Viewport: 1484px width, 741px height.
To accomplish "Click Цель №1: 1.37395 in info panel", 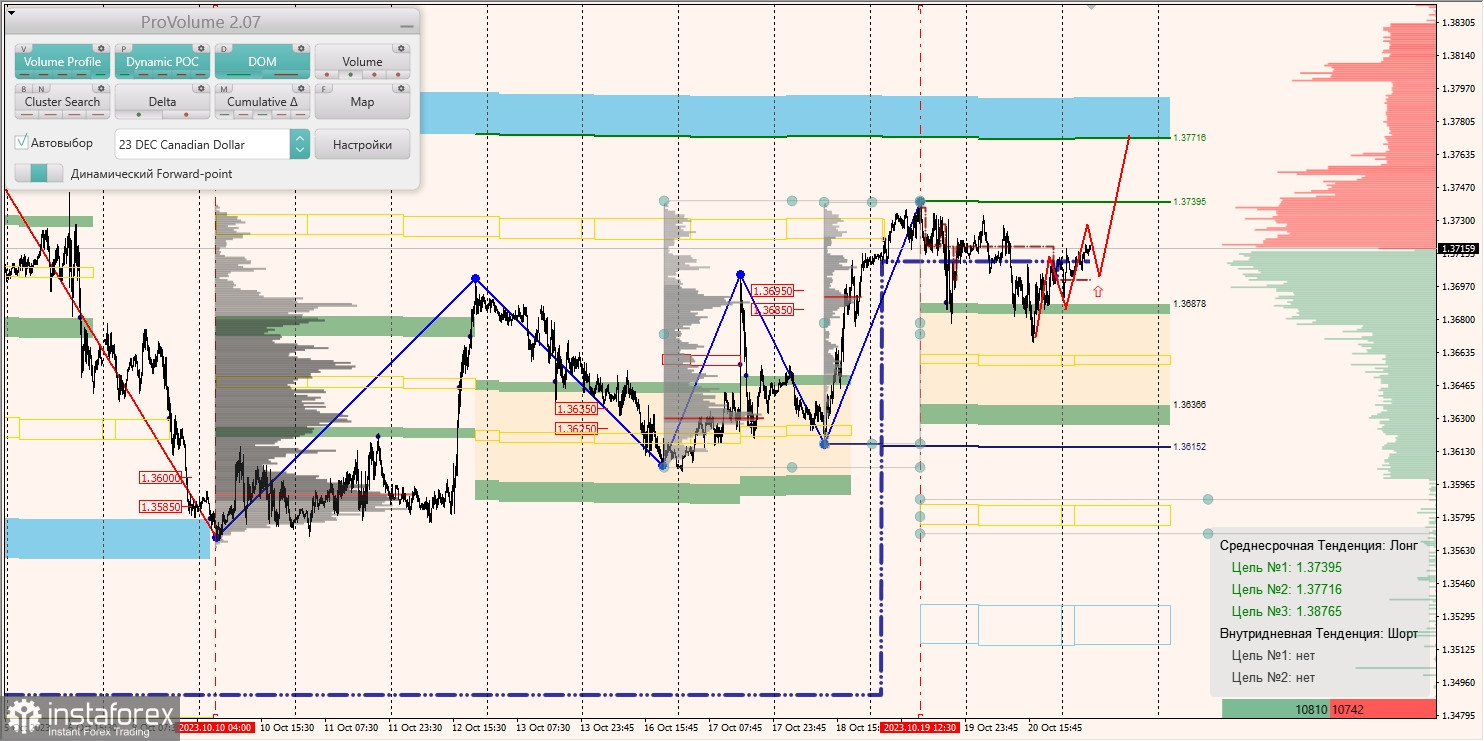I will click(x=1287, y=567).
